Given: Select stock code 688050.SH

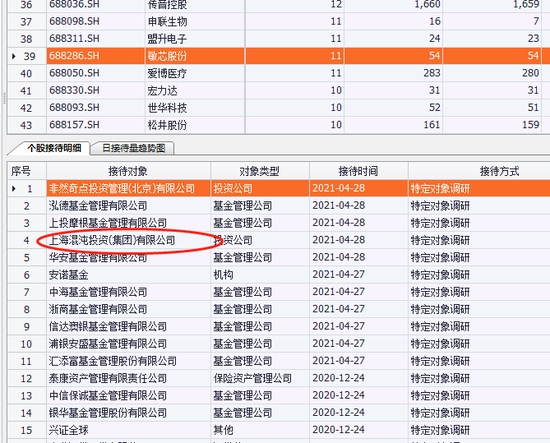Looking at the screenshot, I should (74, 73).
